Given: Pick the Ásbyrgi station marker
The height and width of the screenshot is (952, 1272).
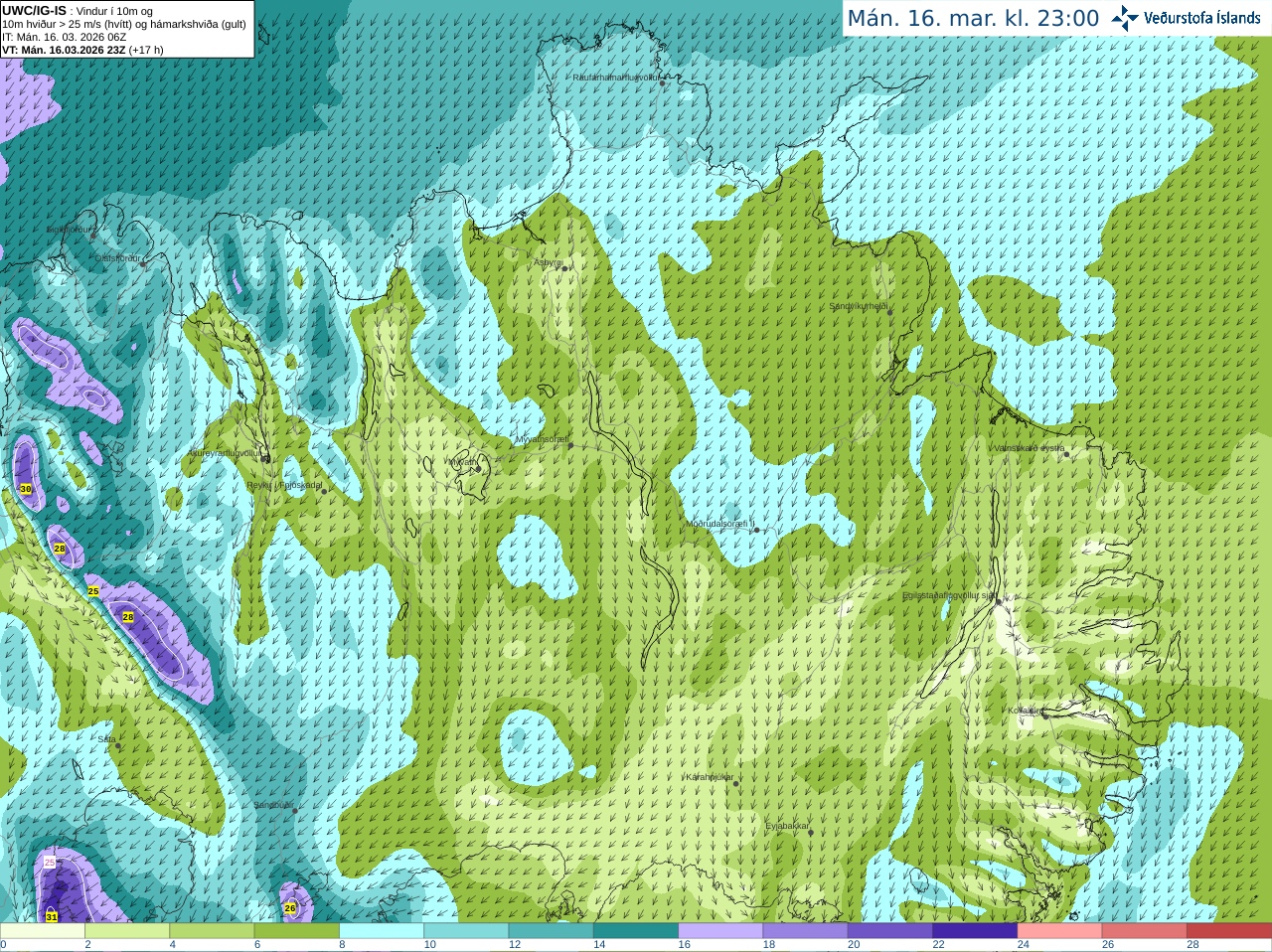Looking at the screenshot, I should 564,268.
